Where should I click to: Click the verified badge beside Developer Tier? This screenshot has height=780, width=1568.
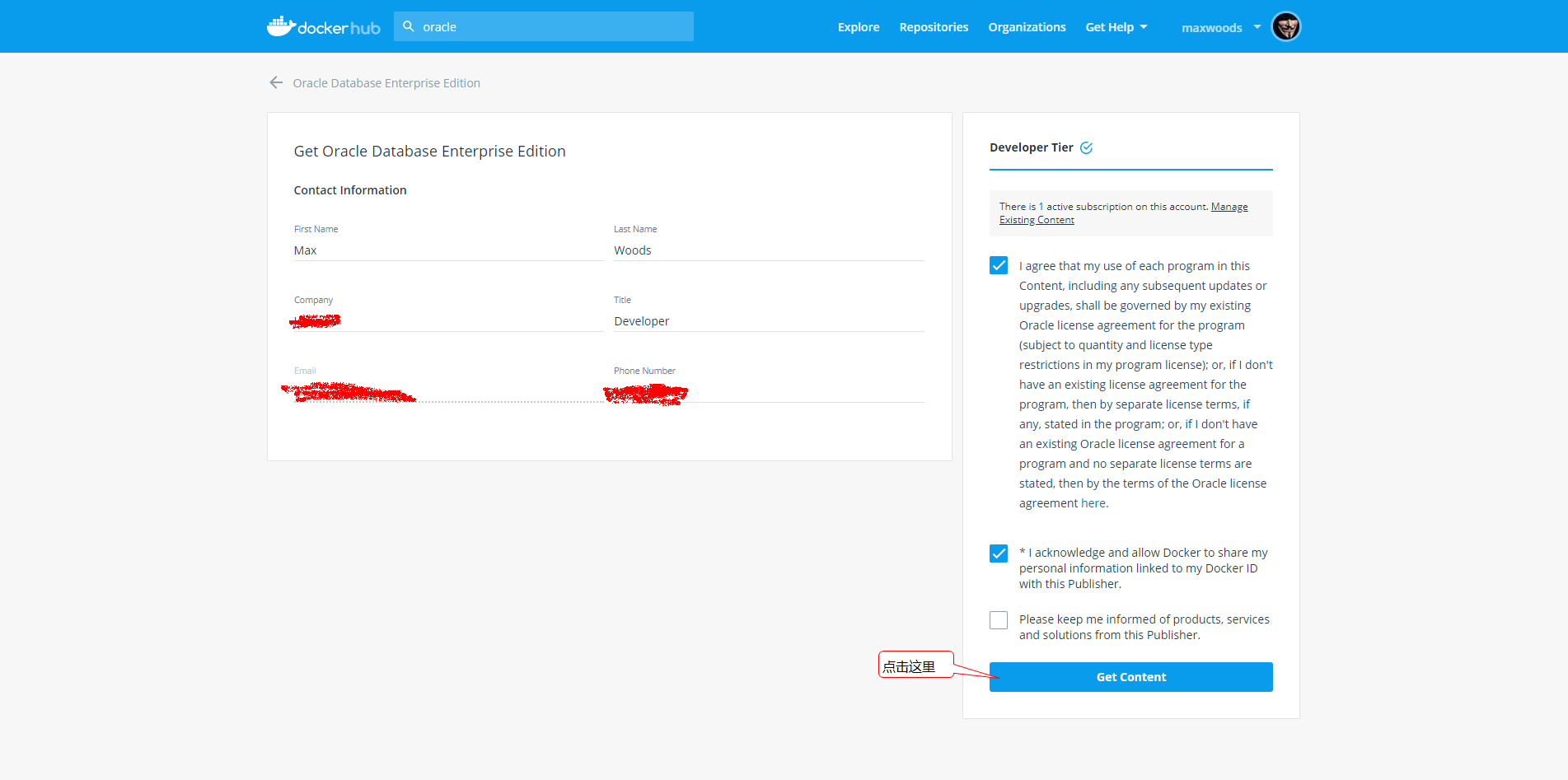(1086, 147)
